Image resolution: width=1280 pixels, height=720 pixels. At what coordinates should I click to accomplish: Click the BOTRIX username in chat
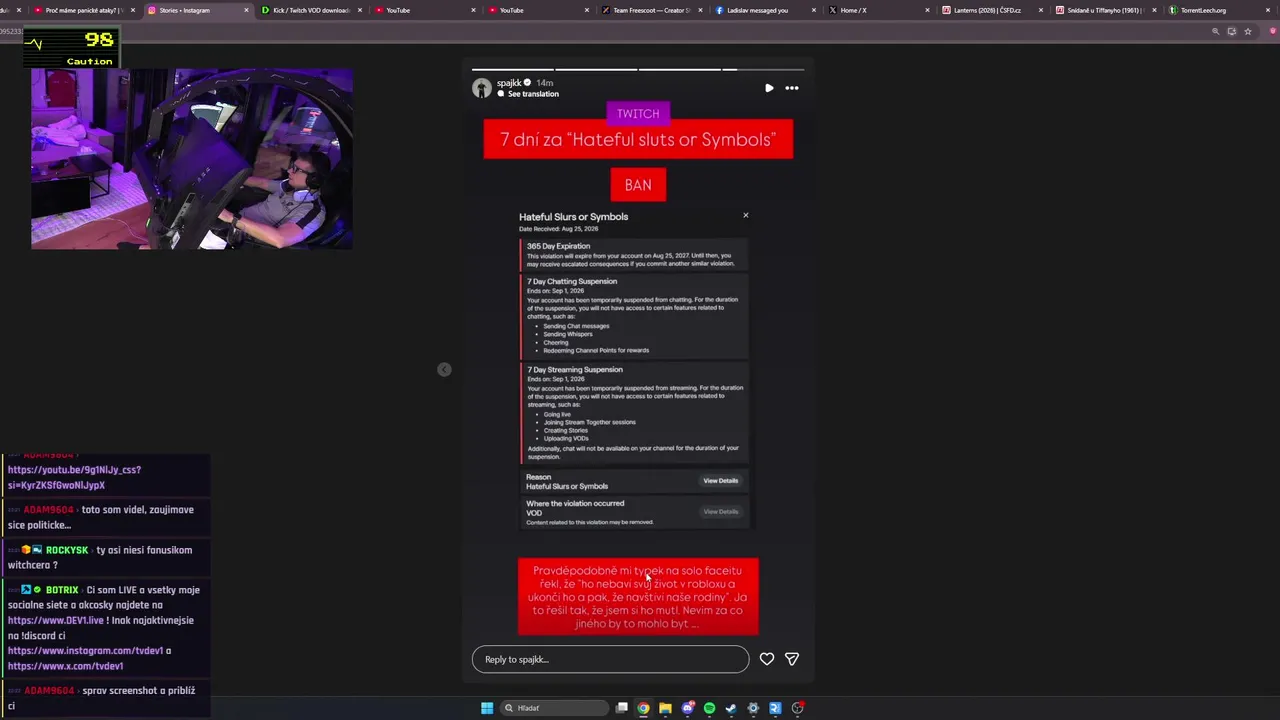pos(63,590)
